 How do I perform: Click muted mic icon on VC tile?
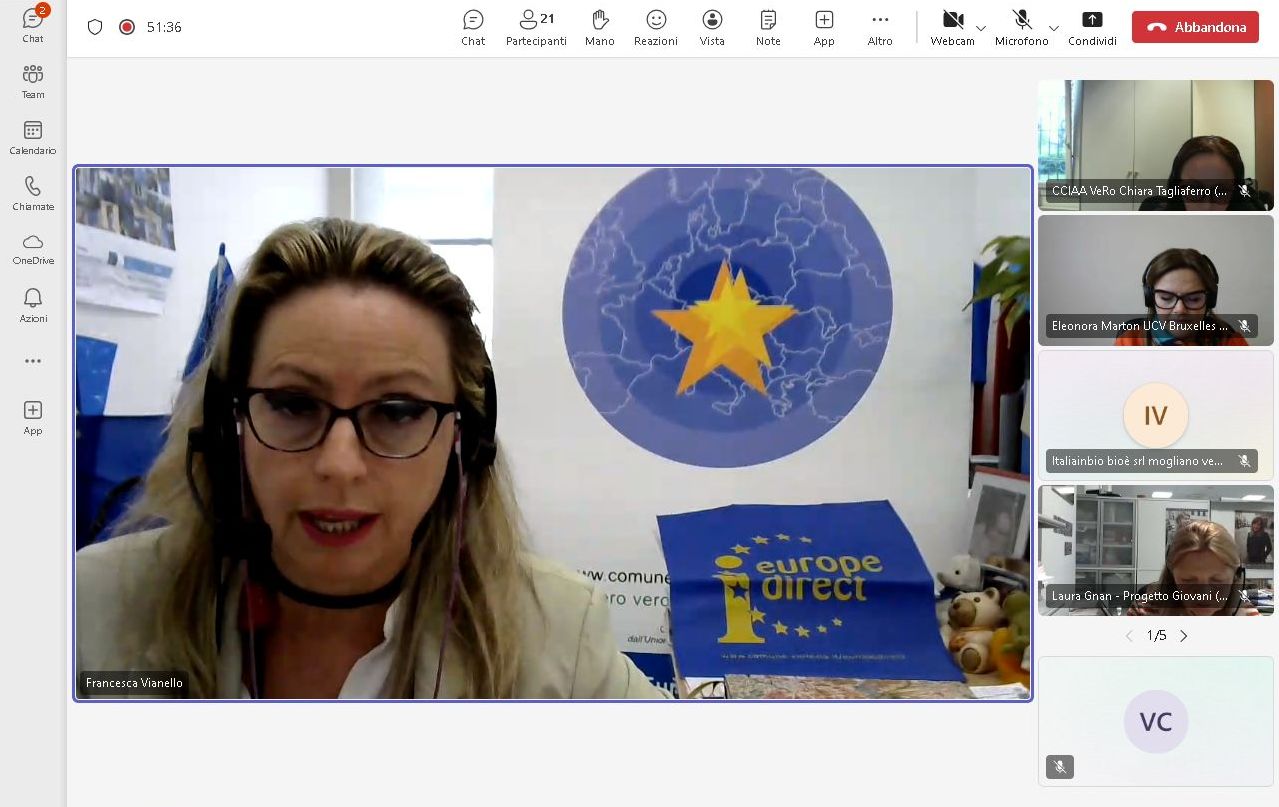click(x=1060, y=767)
